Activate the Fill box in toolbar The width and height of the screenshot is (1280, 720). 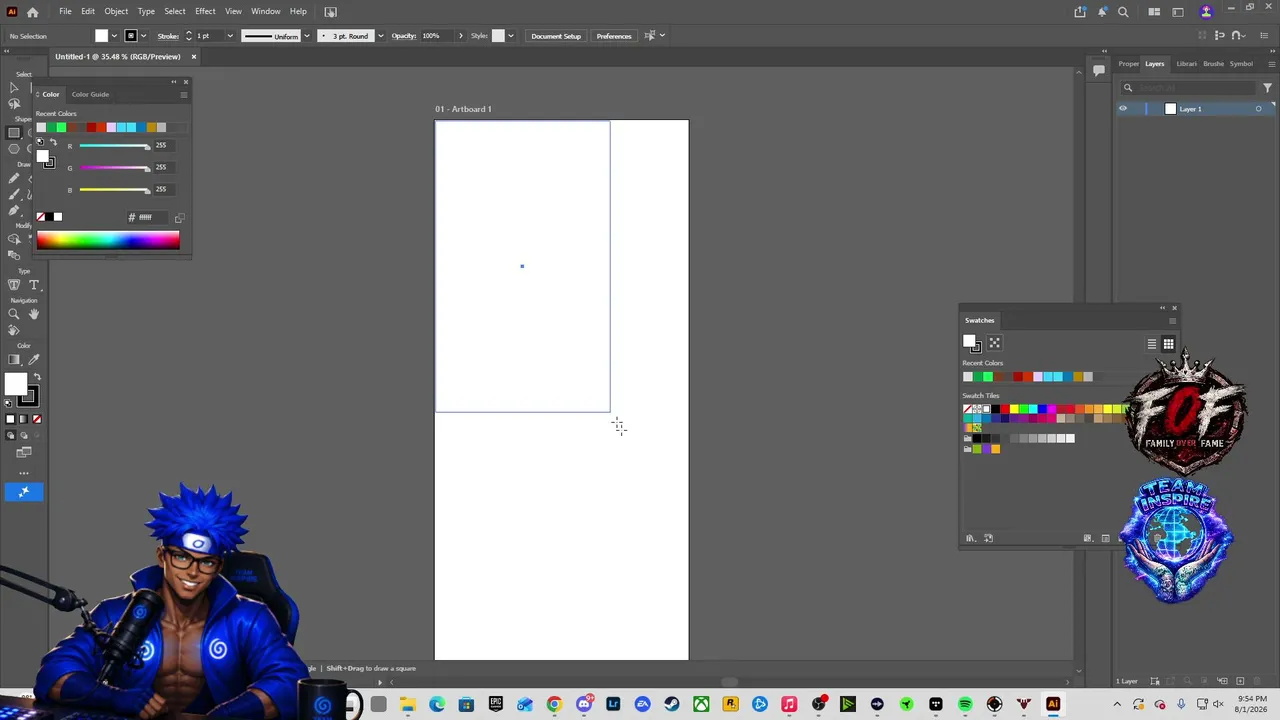click(15, 384)
